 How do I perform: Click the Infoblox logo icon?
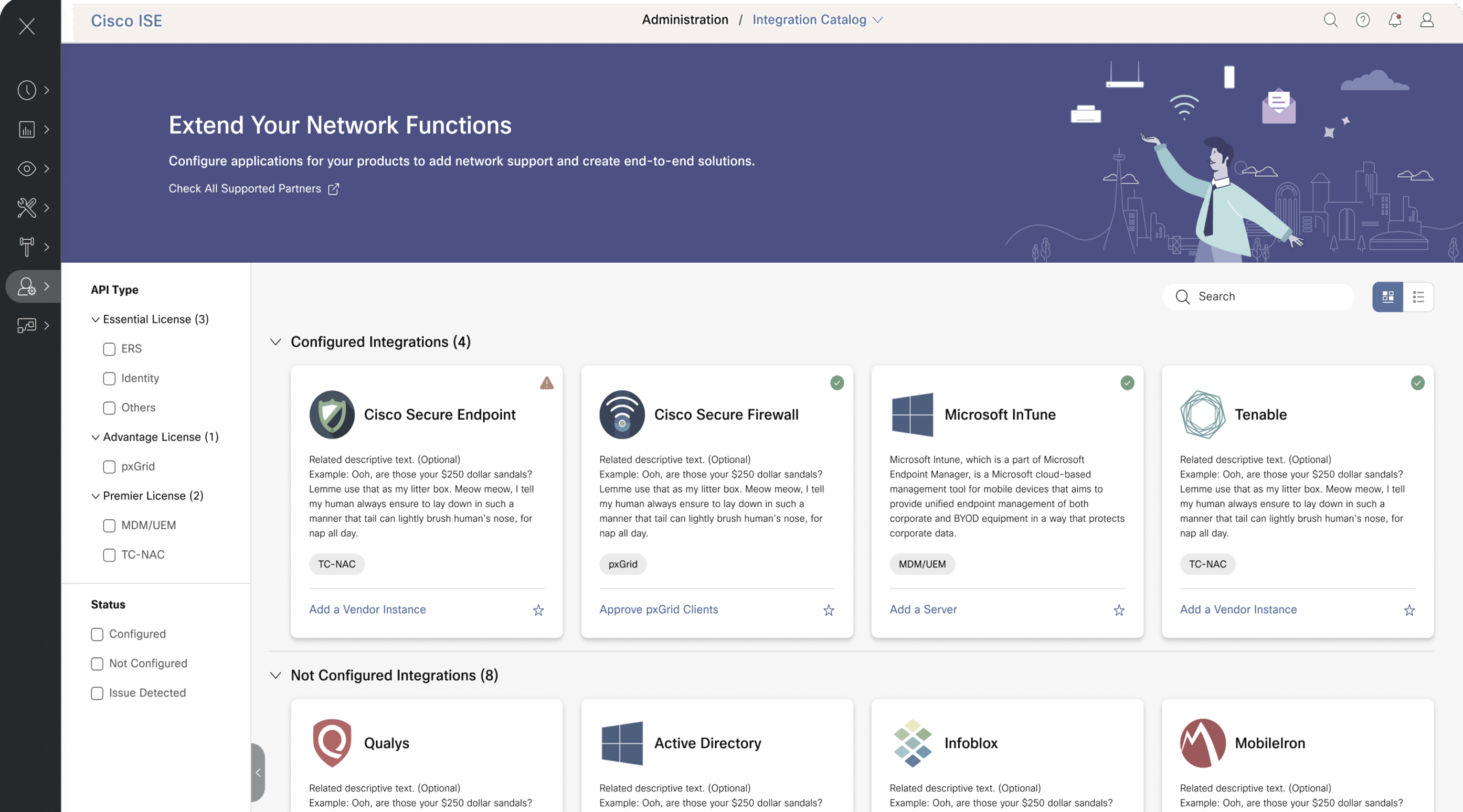(912, 743)
